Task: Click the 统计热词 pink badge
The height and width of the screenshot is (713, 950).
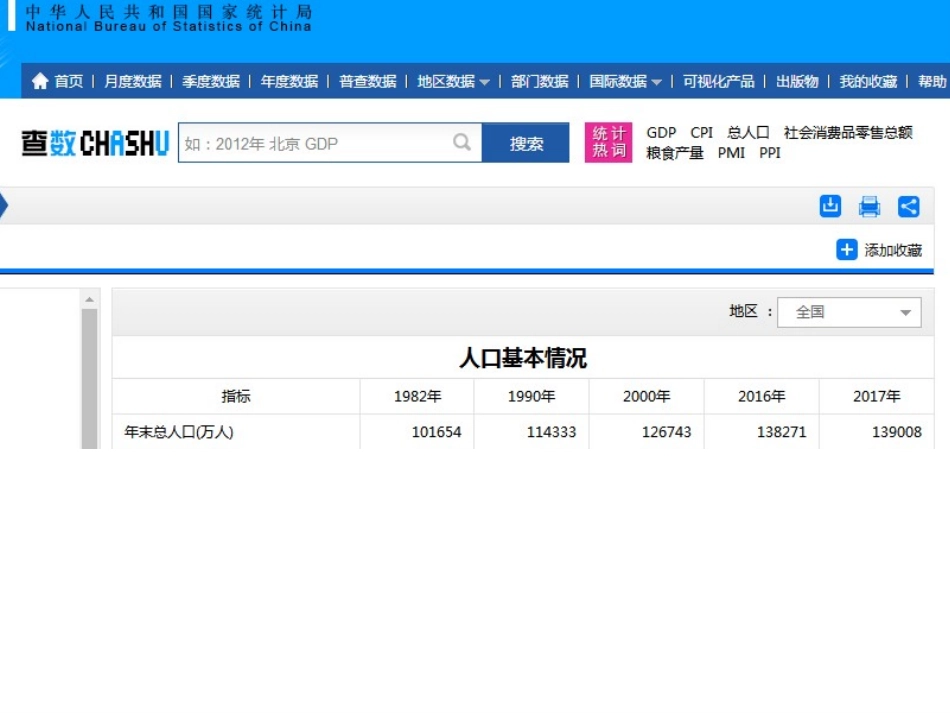Action: coord(608,142)
